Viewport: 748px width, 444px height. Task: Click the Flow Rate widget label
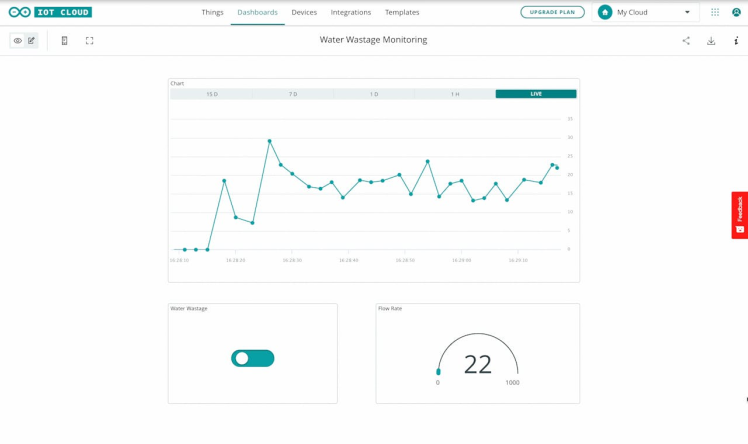pos(390,309)
